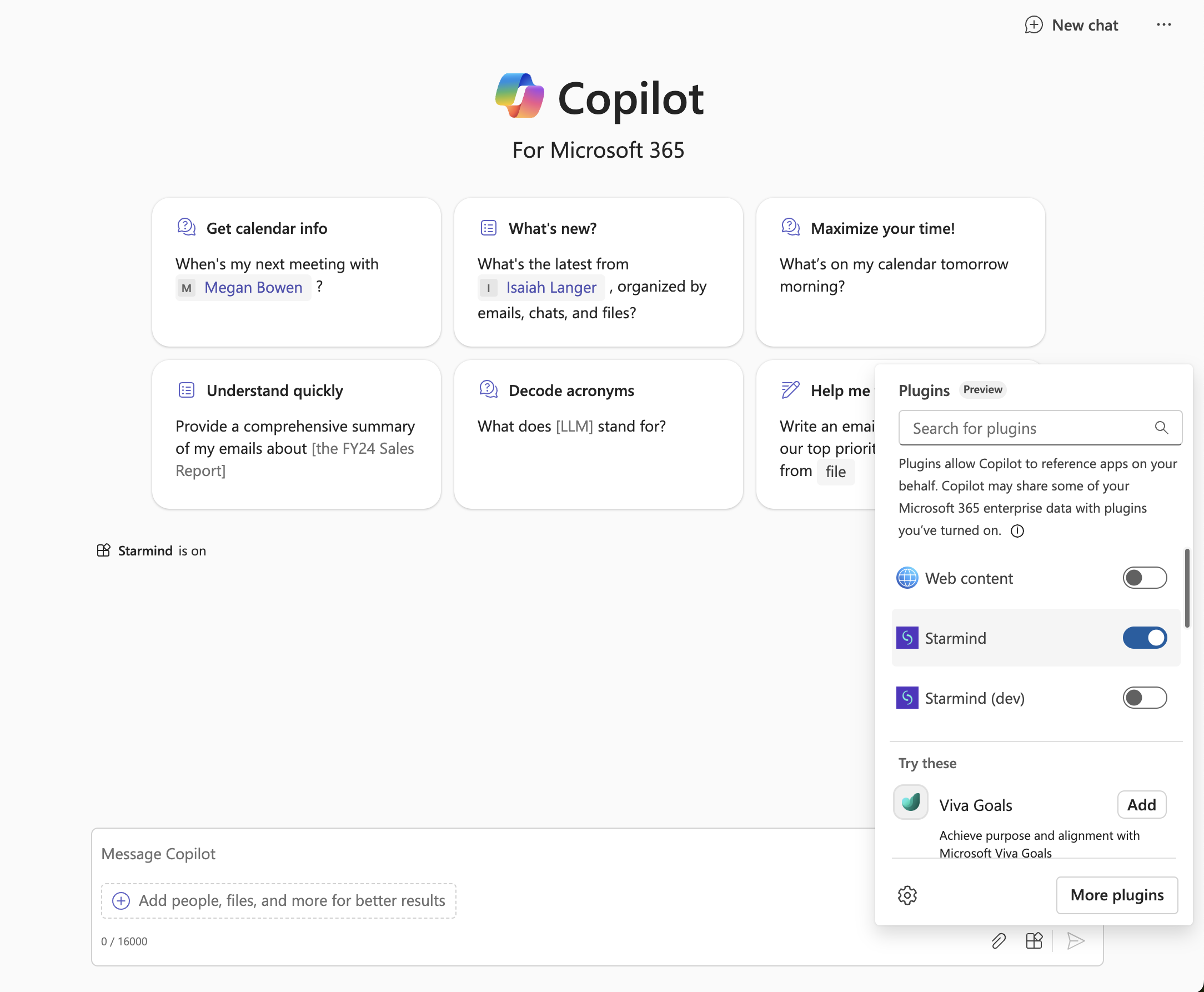Click Add people, files, and more button

pyautogui.click(x=279, y=900)
